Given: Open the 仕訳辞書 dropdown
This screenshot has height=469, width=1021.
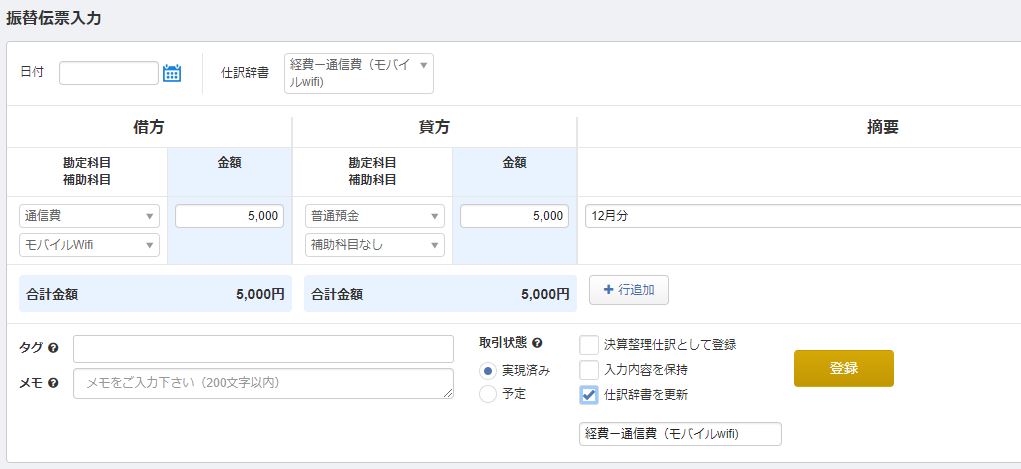Looking at the screenshot, I should (359, 73).
